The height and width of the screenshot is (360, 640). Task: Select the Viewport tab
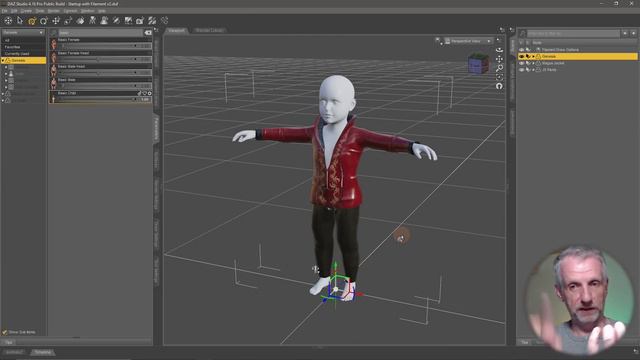coord(177,30)
